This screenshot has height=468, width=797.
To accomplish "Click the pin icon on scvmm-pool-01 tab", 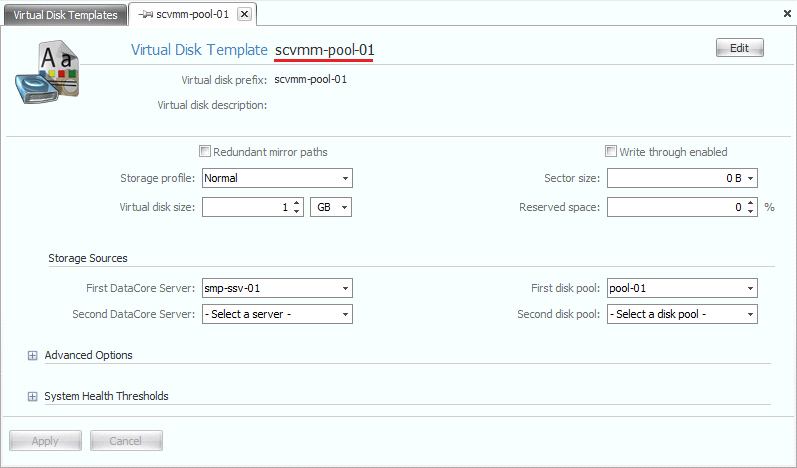I will [x=145, y=15].
